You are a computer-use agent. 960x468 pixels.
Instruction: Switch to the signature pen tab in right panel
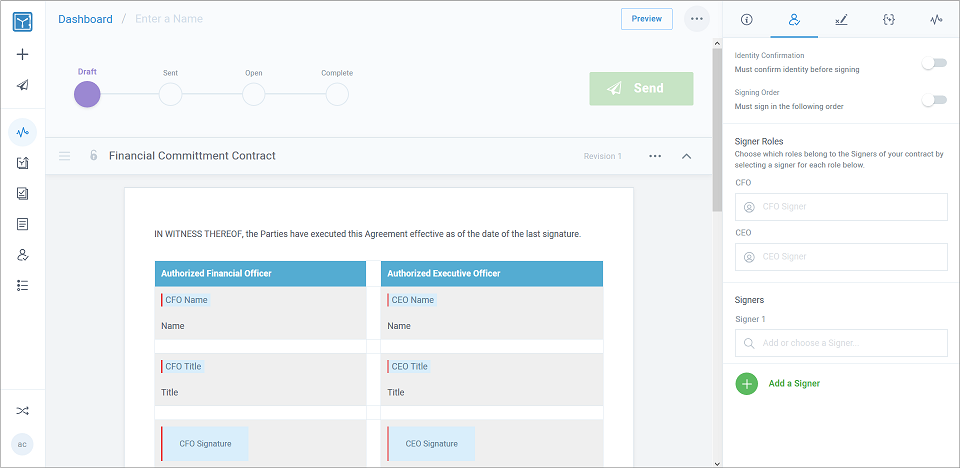point(841,20)
